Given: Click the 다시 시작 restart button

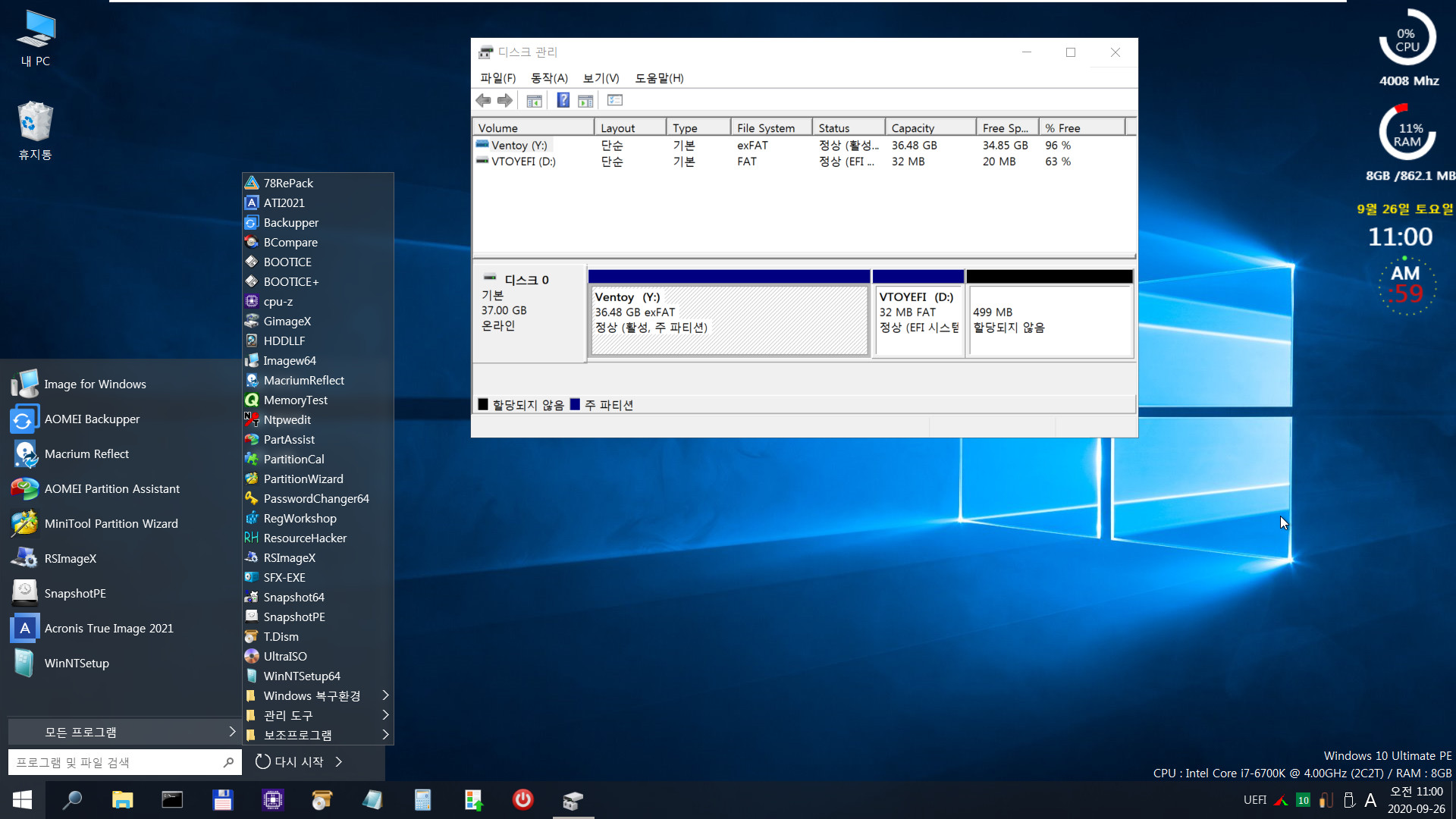Looking at the screenshot, I should (290, 761).
